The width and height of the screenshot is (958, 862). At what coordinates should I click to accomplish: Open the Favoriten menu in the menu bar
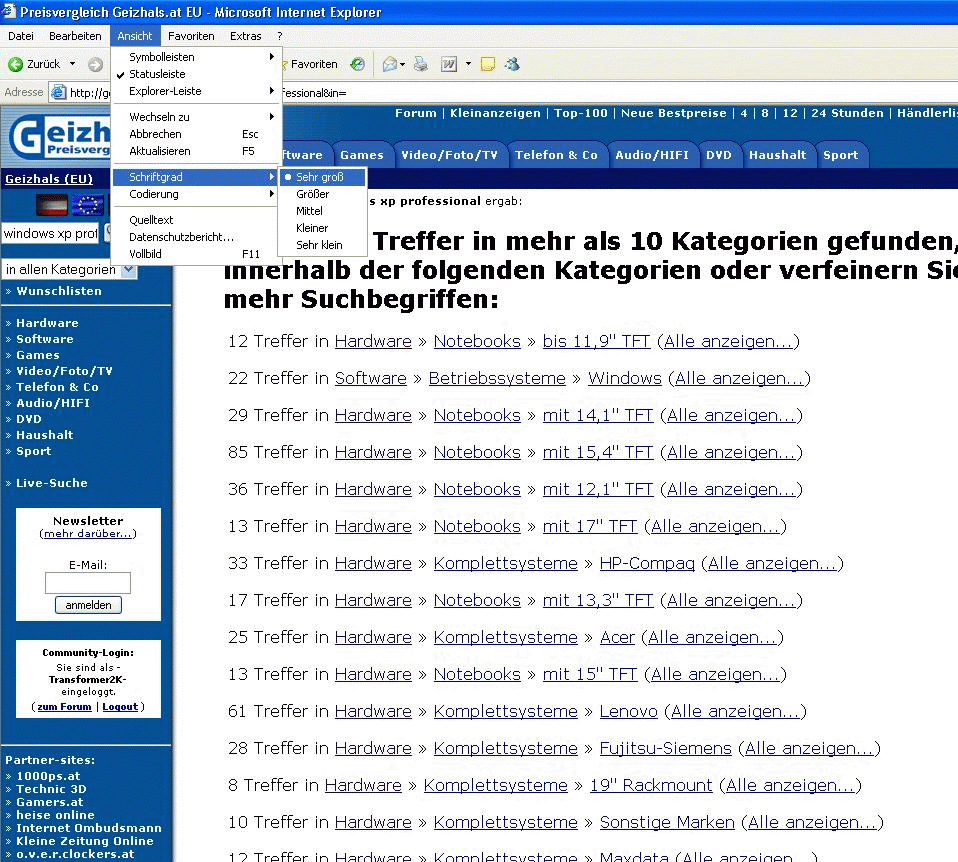191,36
